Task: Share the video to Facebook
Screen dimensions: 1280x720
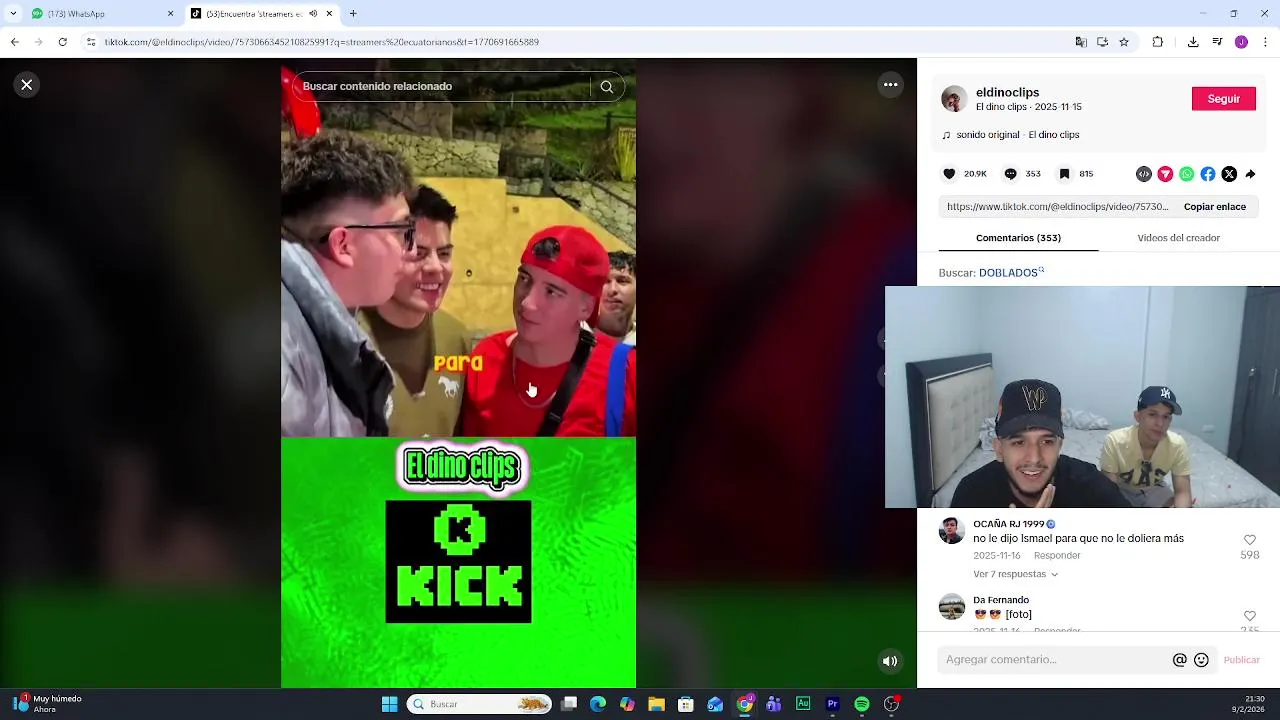Action: tap(1208, 174)
